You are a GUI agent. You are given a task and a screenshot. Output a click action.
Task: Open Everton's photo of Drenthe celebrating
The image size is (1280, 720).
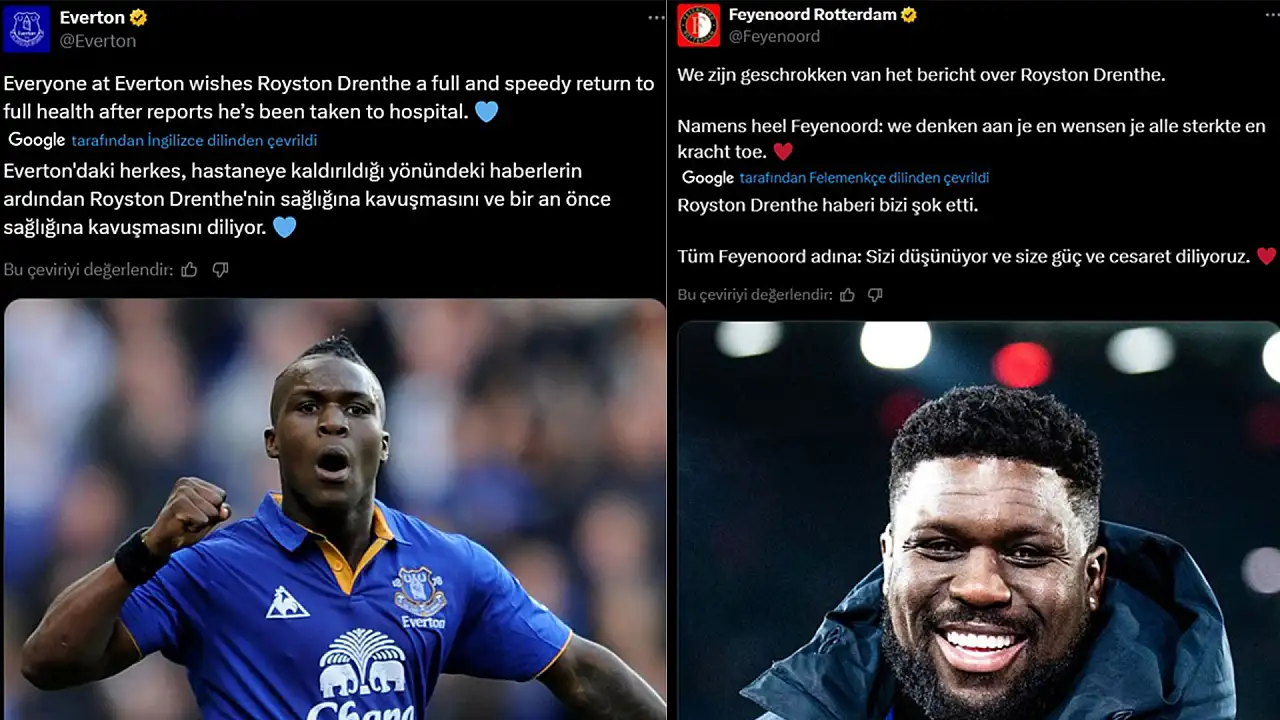point(335,509)
